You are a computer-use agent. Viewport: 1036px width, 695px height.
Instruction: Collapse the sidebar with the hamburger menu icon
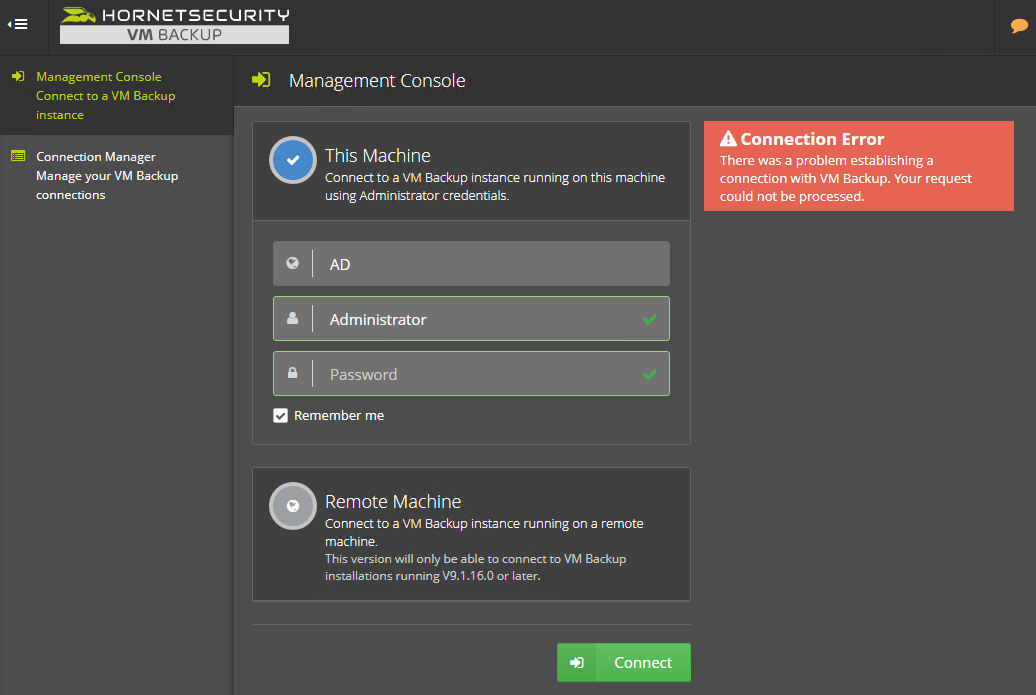click(x=18, y=24)
